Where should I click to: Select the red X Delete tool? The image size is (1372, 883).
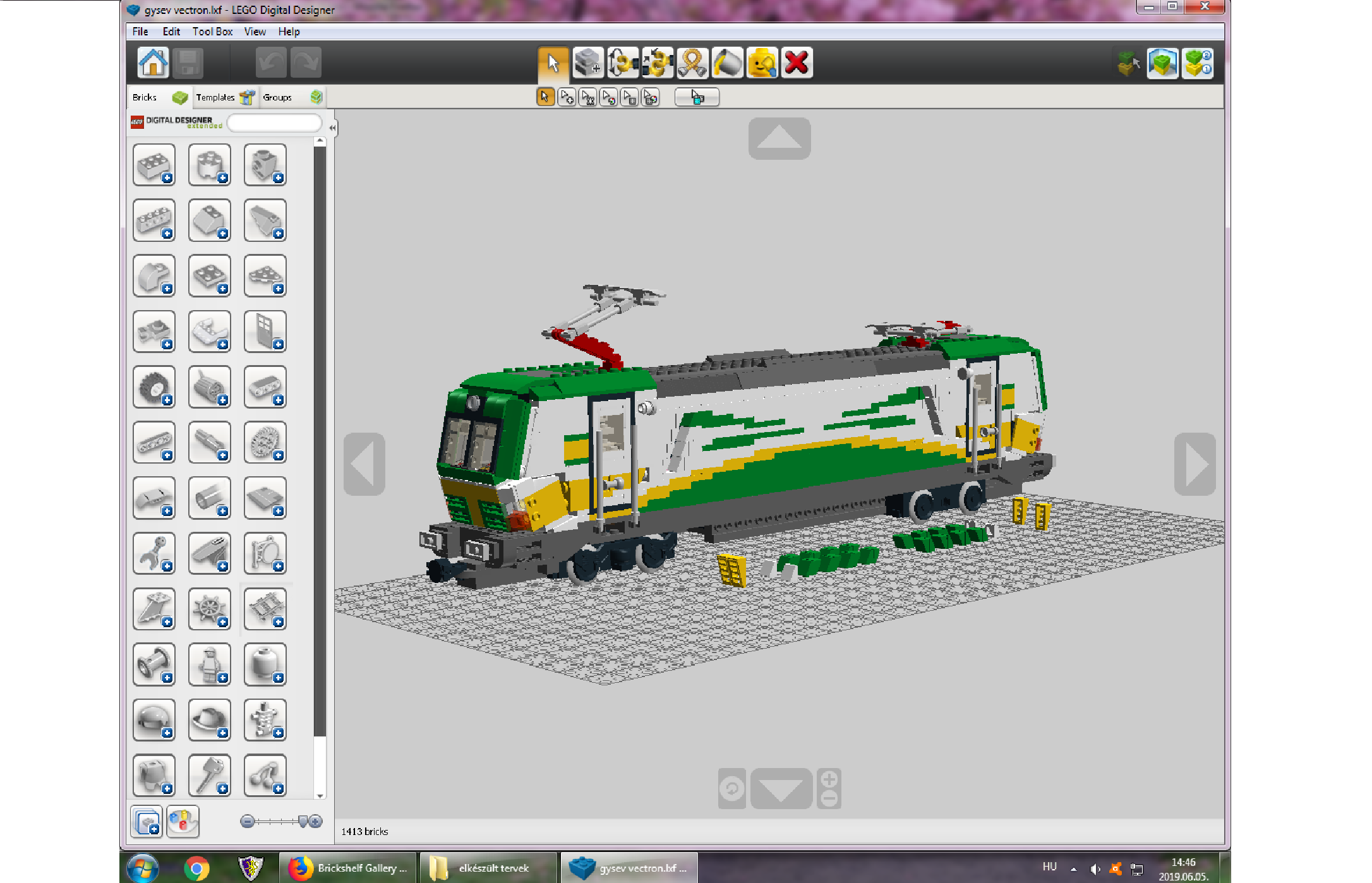[x=797, y=63]
